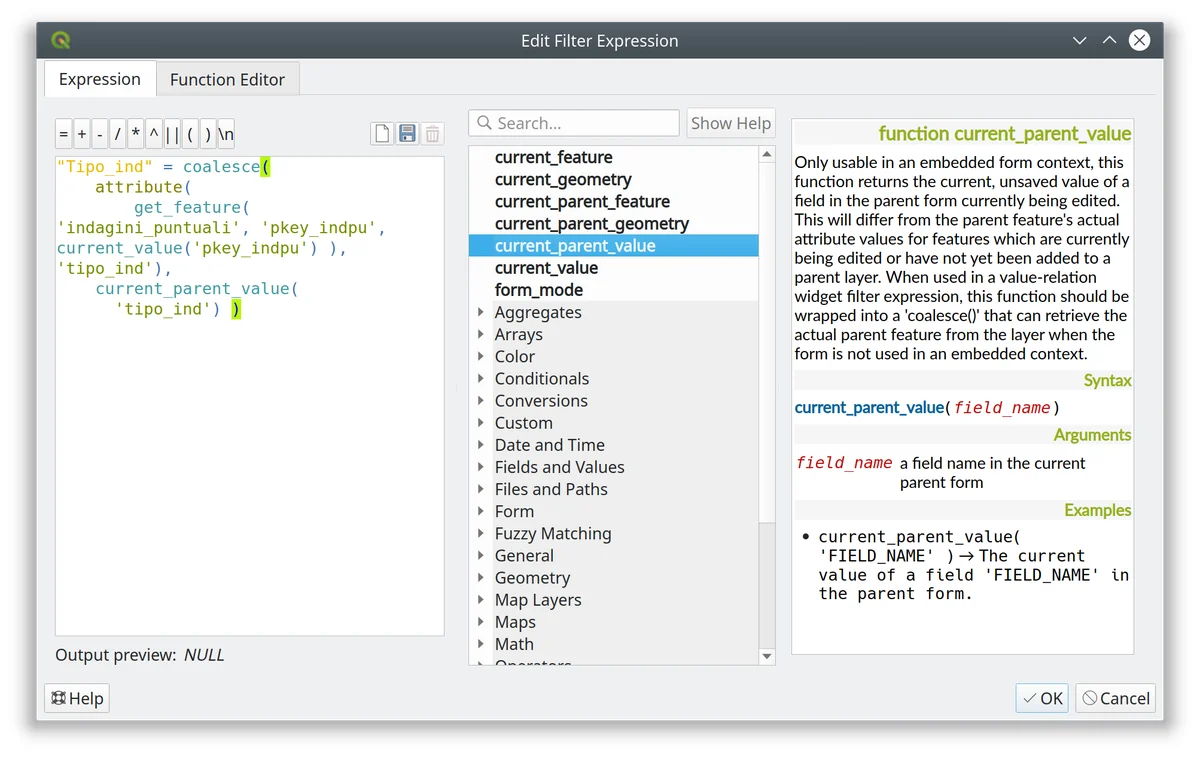The image size is (1200, 757).
Task: Clear the editor with the new-document icon
Action: point(381,134)
